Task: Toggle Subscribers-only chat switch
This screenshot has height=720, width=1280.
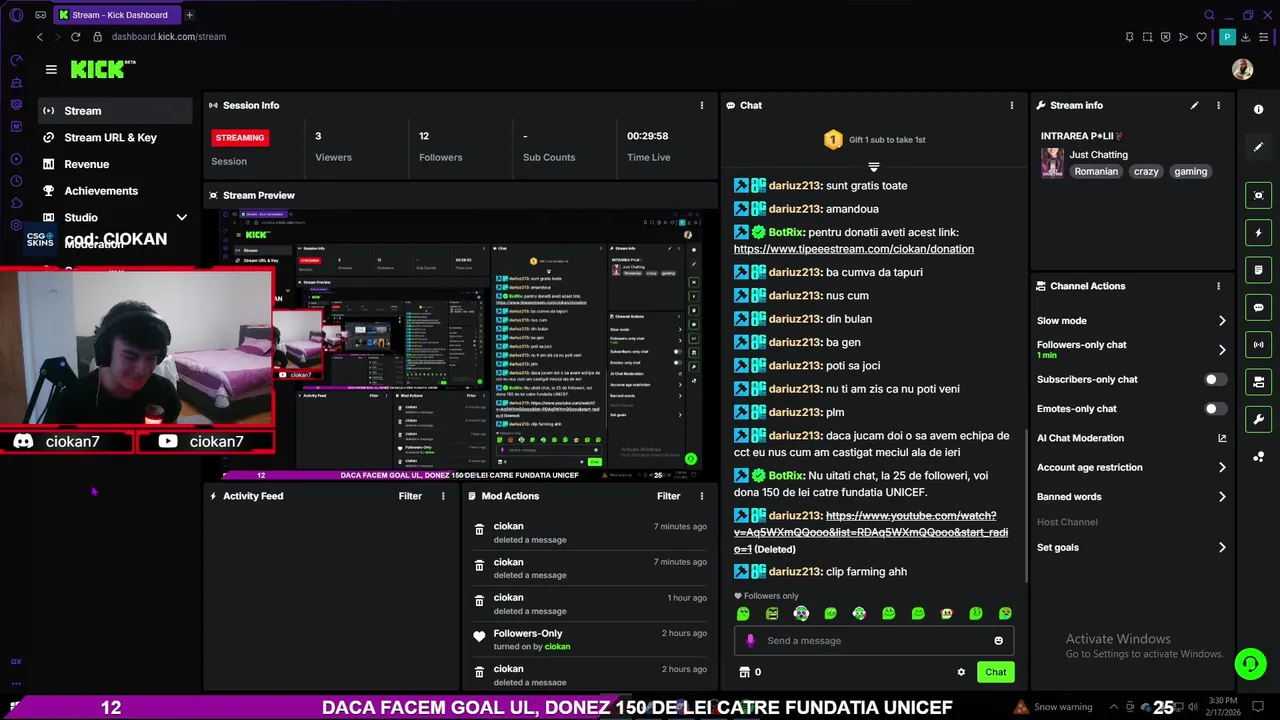Action: click(1215, 380)
